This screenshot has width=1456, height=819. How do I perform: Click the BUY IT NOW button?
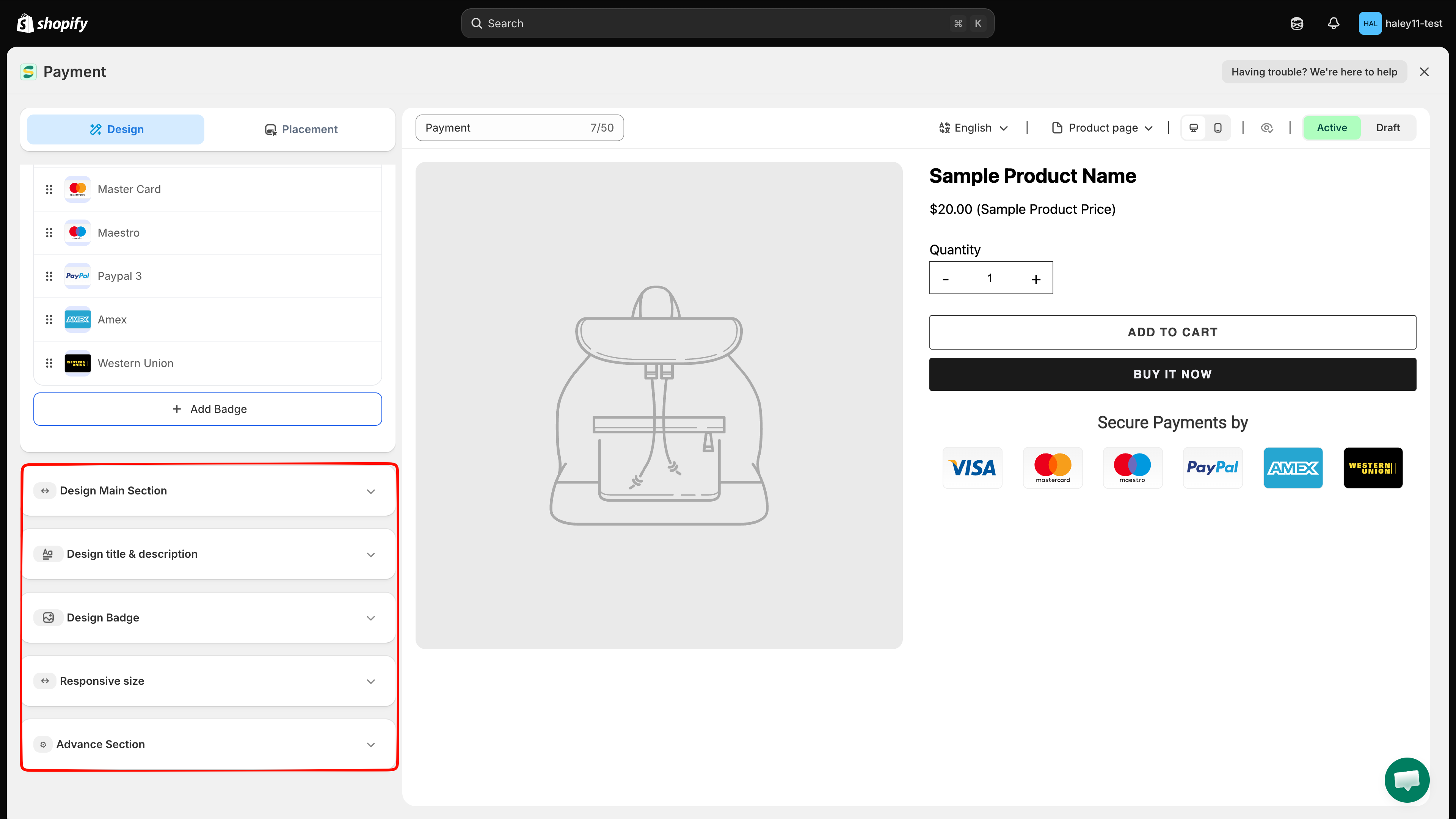pyautogui.click(x=1172, y=374)
